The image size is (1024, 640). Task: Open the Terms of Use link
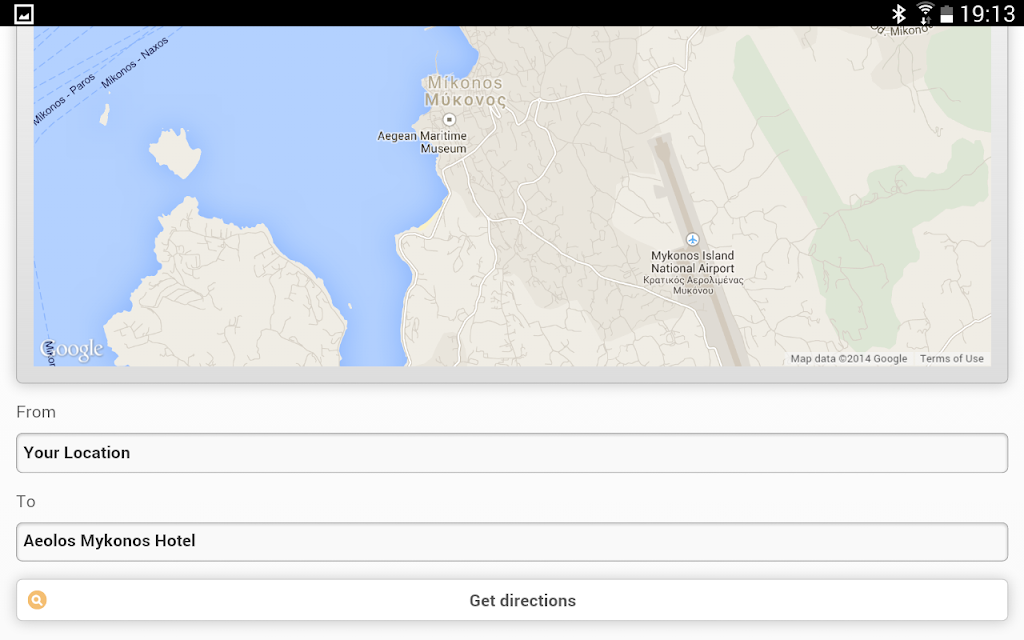pyautogui.click(x=952, y=359)
